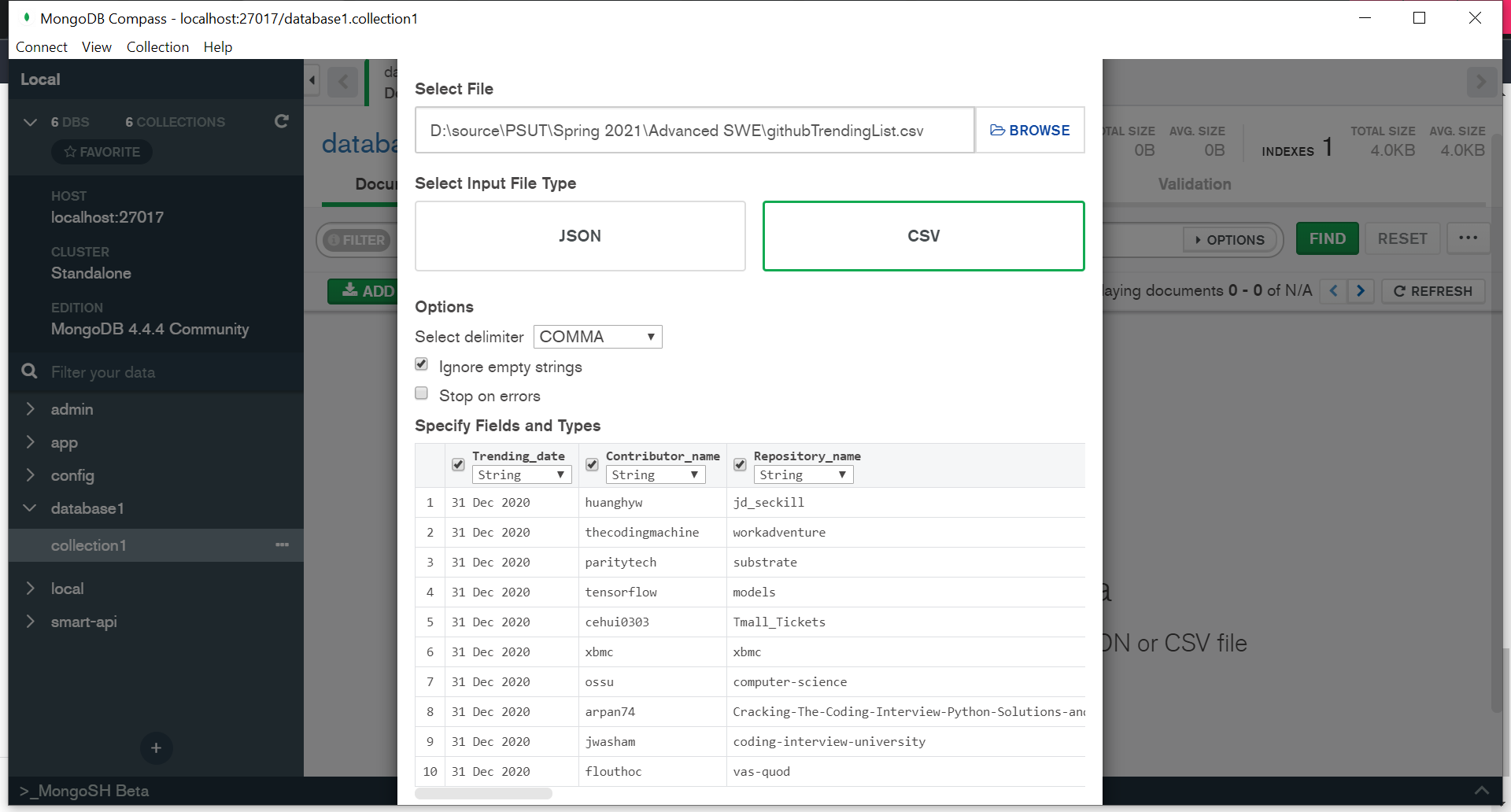Uncheck the Contributor_name field checkbox
The image size is (1511, 812).
592,465
